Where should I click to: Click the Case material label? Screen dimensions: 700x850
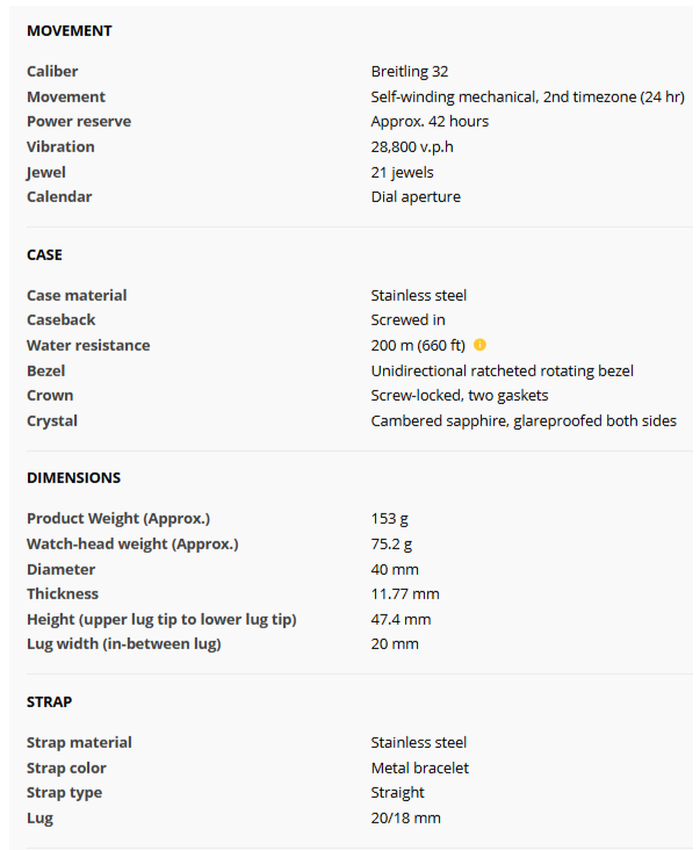(x=76, y=295)
